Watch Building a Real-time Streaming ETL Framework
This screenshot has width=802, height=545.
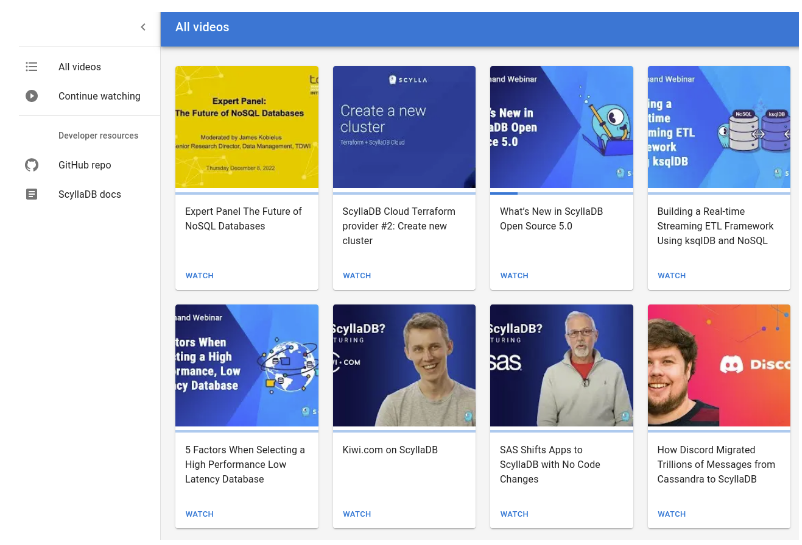click(671, 276)
